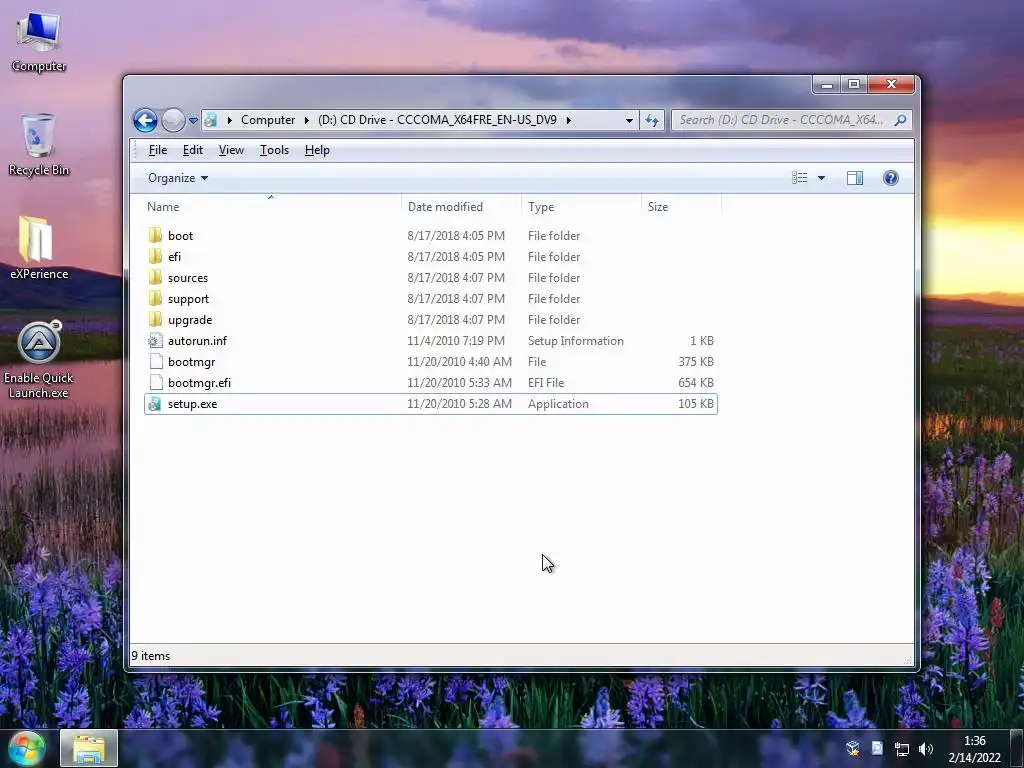Expand the arrow after Computer breadcrumb
This screenshot has width=1024, height=768.
tap(306, 120)
